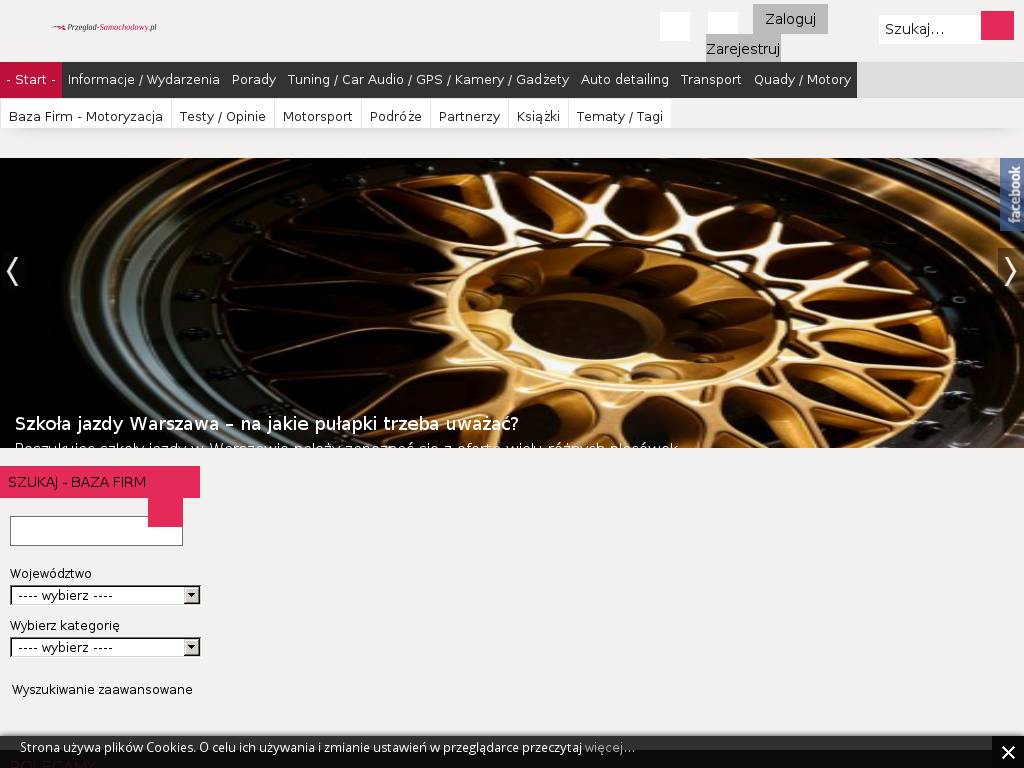Click the Przeglad-Samochodowy.pl logo
1024x768 pixels.
(104, 27)
